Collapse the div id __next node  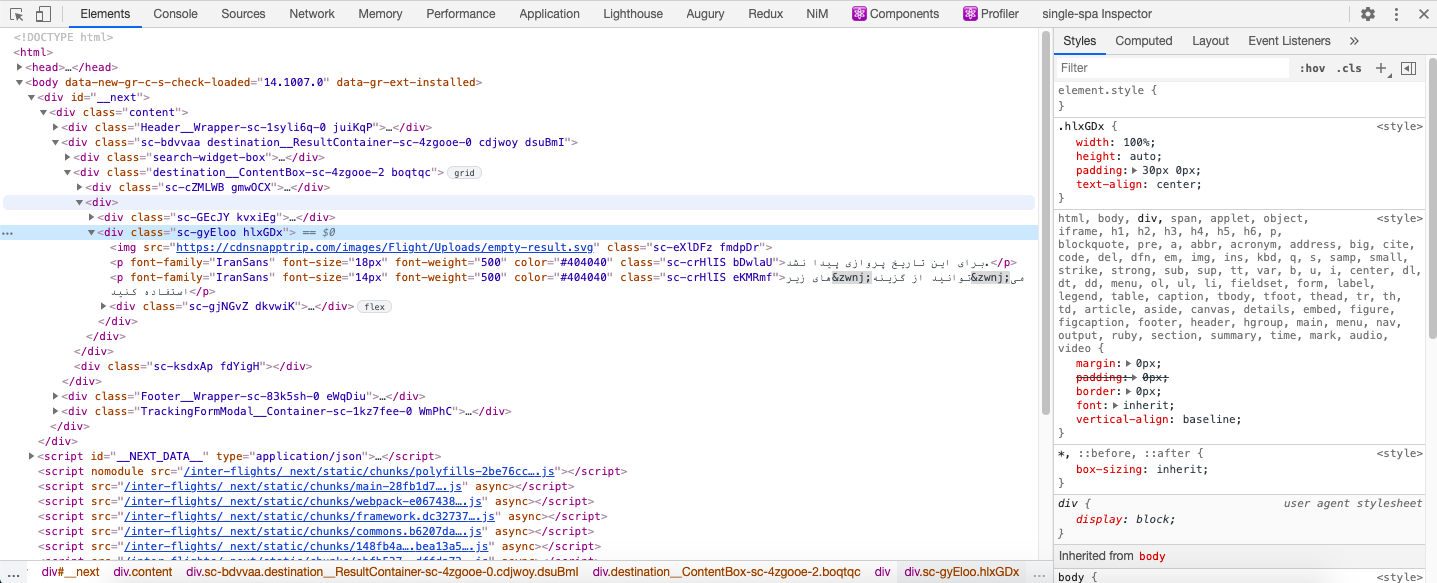coord(32,98)
